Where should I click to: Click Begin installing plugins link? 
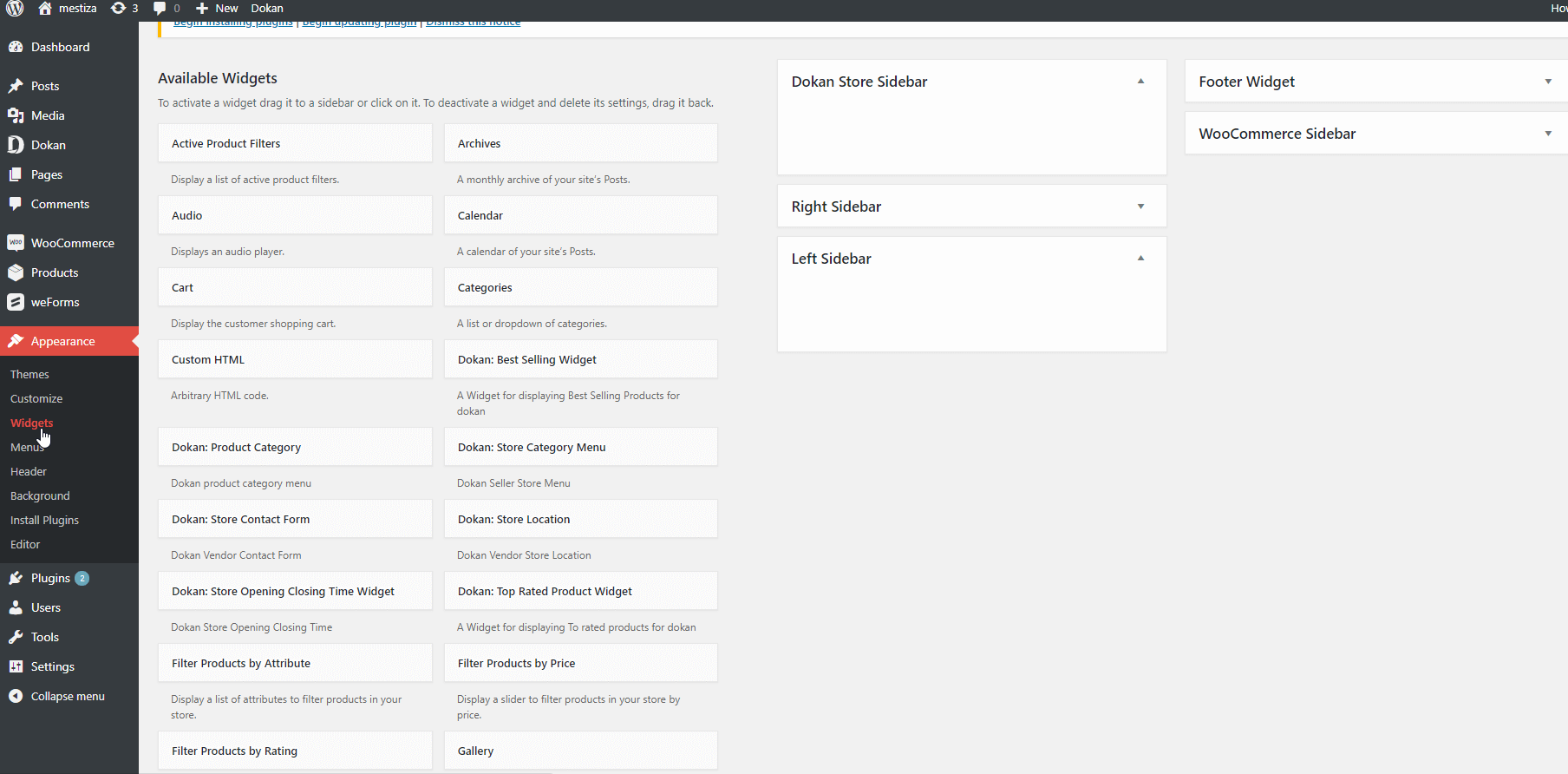point(232,23)
